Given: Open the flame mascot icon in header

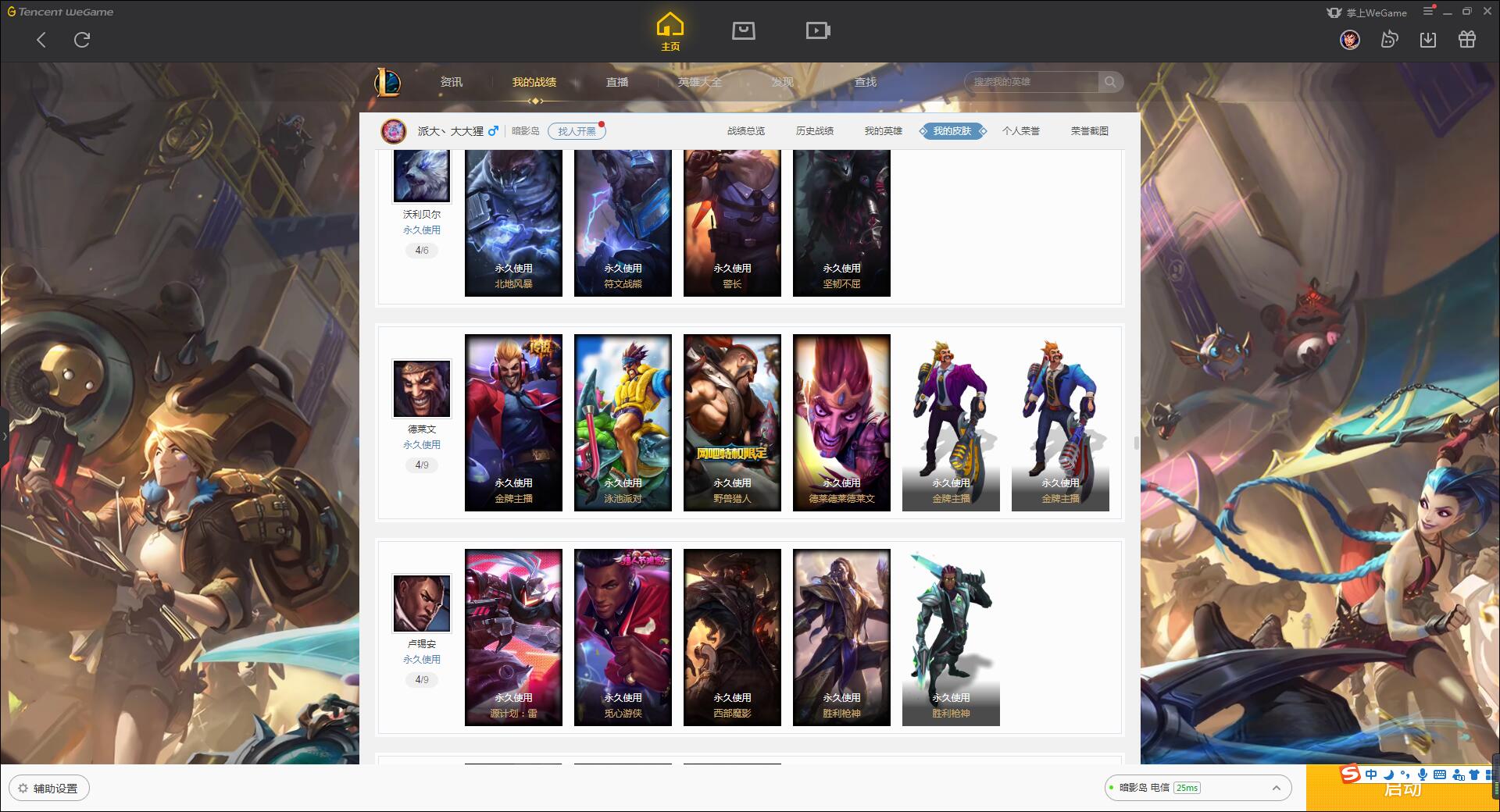Looking at the screenshot, I should (1389, 40).
